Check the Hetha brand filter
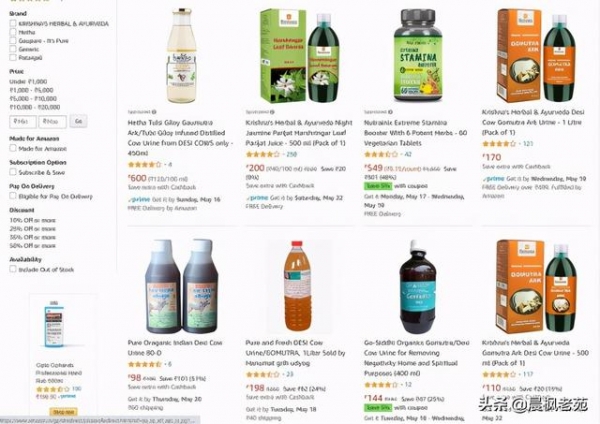This screenshot has width=600, height=424. 13,32
